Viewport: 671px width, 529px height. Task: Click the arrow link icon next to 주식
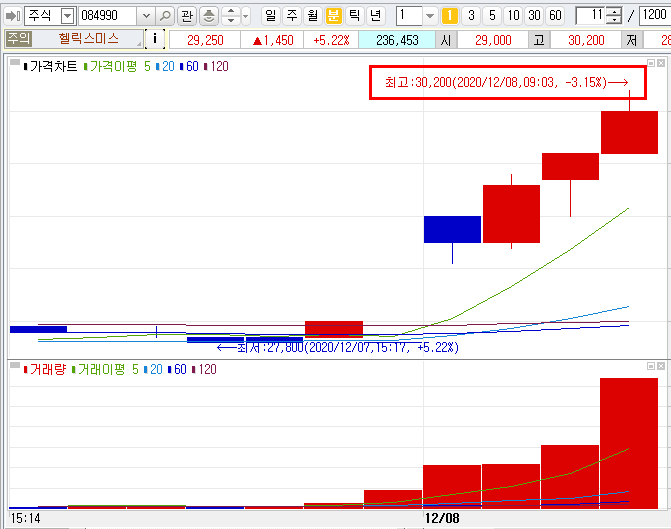point(12,16)
